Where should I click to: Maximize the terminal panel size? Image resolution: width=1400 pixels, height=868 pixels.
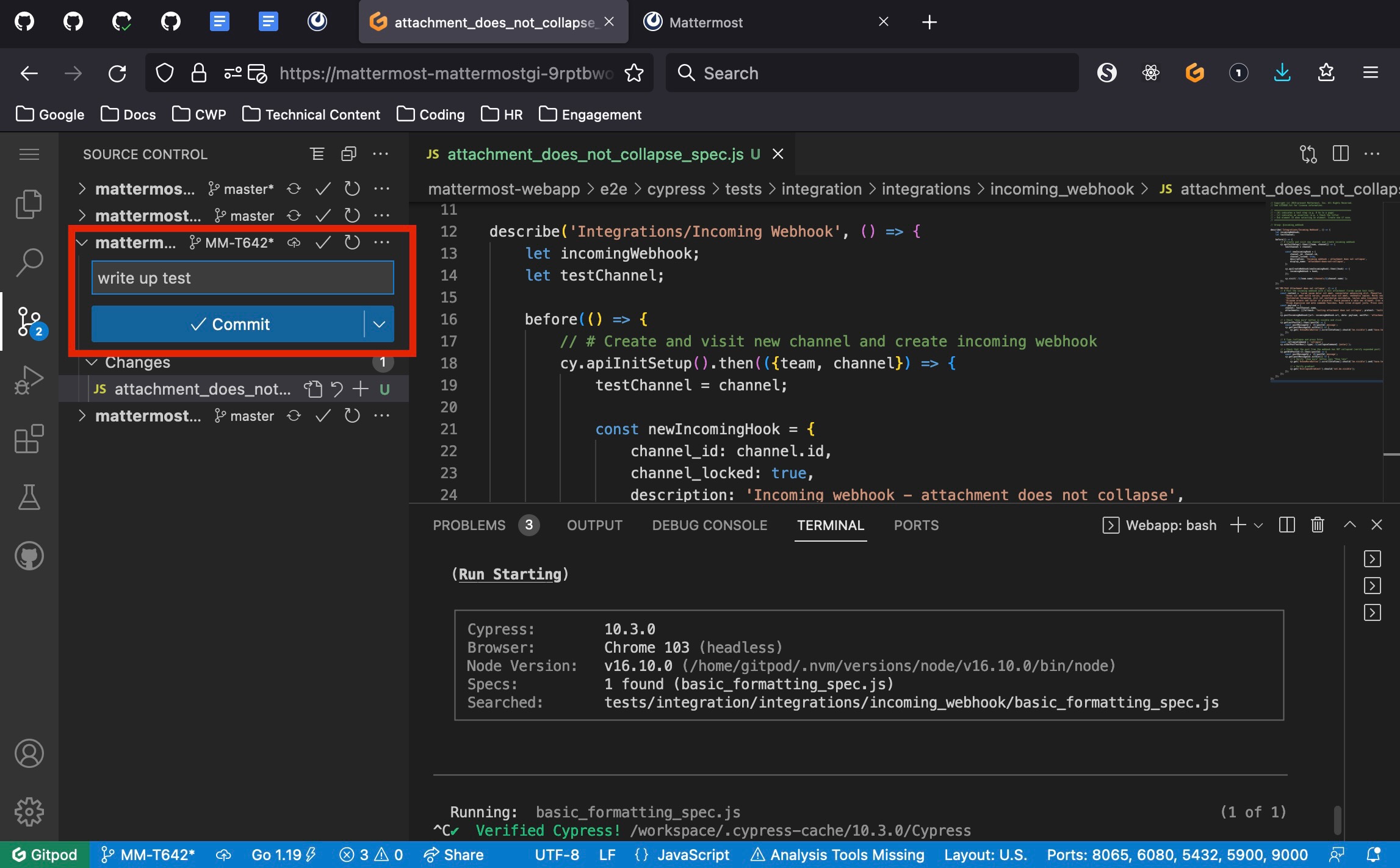[1350, 525]
